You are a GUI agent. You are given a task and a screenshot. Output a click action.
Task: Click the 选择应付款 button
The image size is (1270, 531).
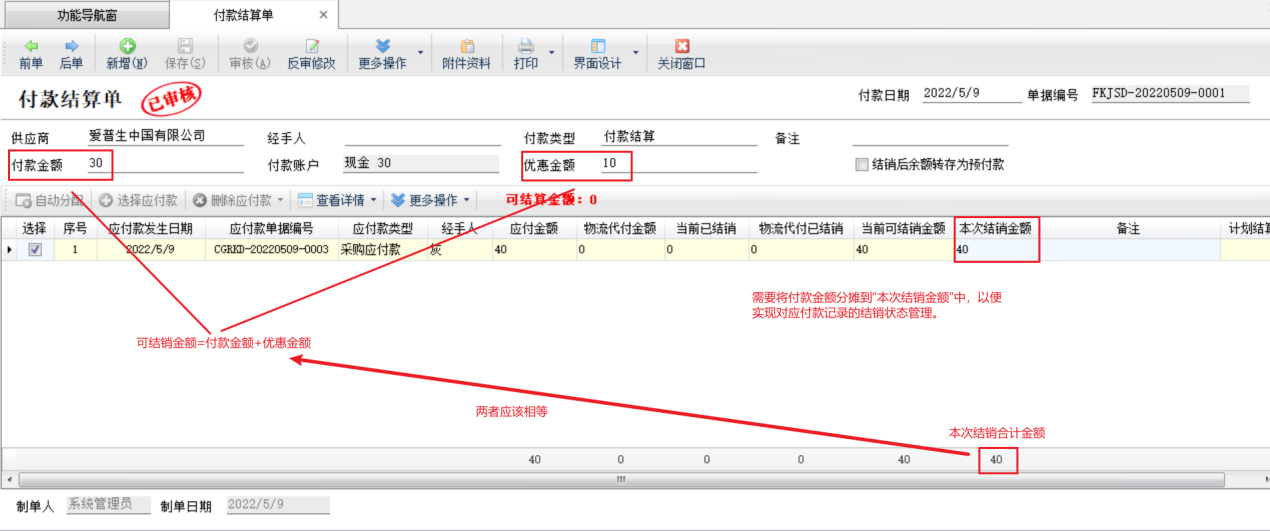(138, 200)
